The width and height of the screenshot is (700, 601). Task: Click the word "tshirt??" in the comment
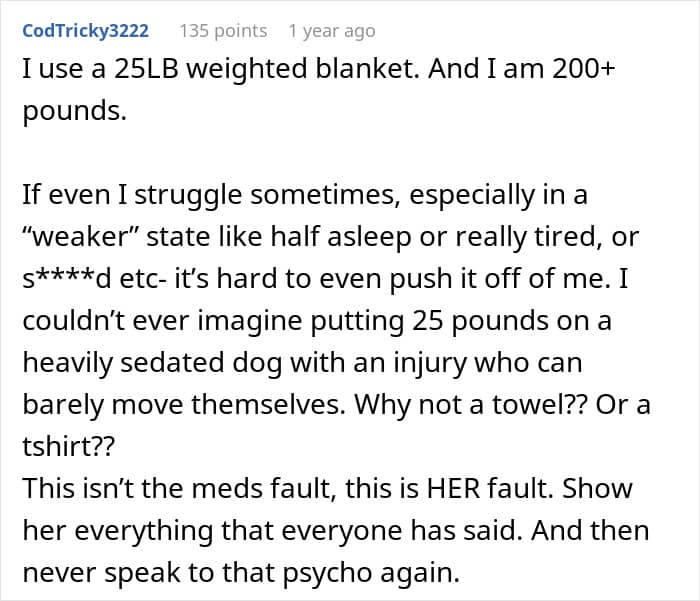click(x=69, y=446)
